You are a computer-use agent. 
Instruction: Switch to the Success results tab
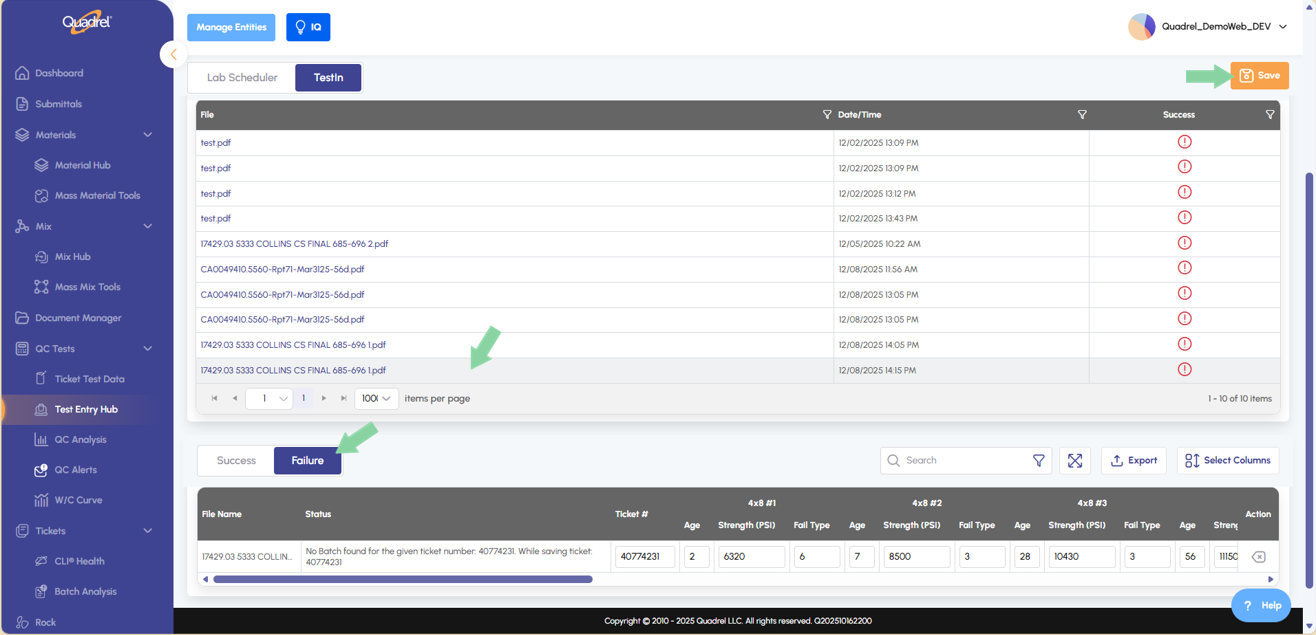(236, 461)
